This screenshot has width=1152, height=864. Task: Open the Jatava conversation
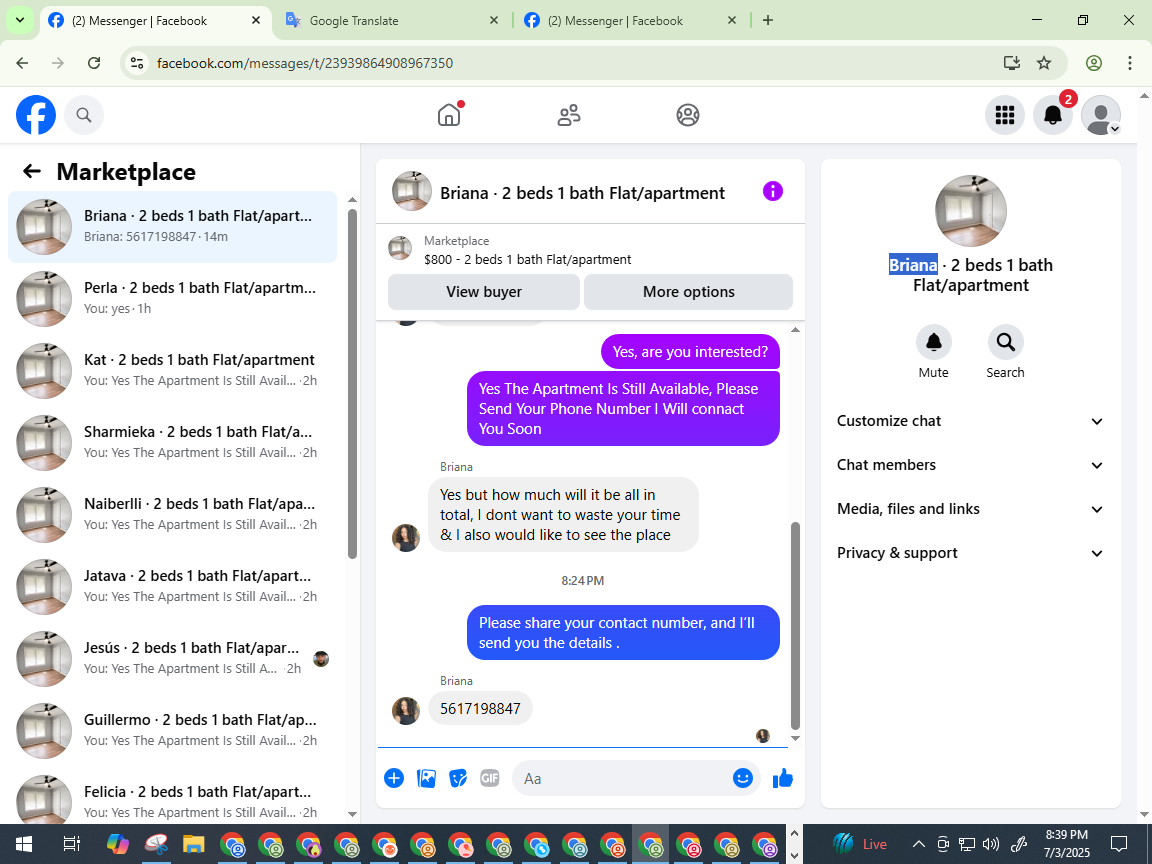pyautogui.click(x=172, y=586)
